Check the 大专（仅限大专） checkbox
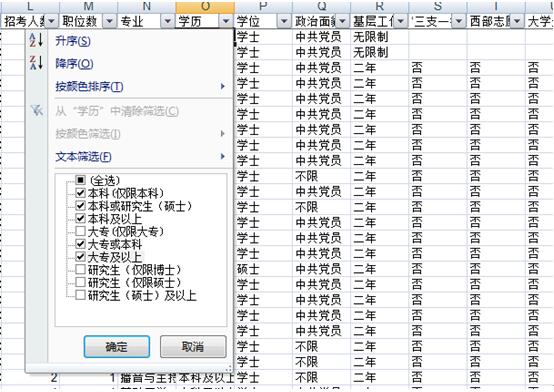 [81, 231]
